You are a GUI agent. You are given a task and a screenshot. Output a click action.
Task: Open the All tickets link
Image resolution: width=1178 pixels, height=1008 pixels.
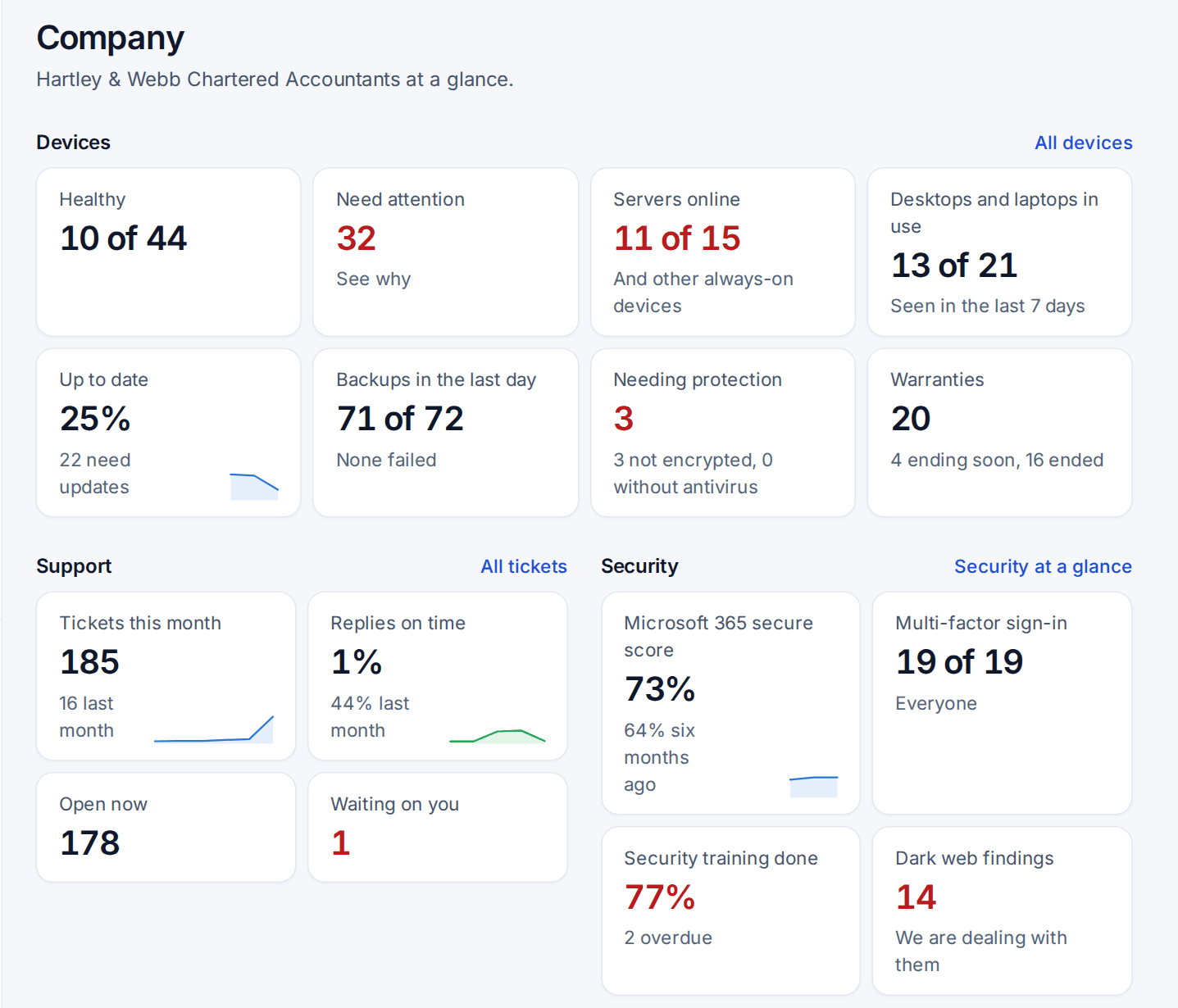point(524,566)
